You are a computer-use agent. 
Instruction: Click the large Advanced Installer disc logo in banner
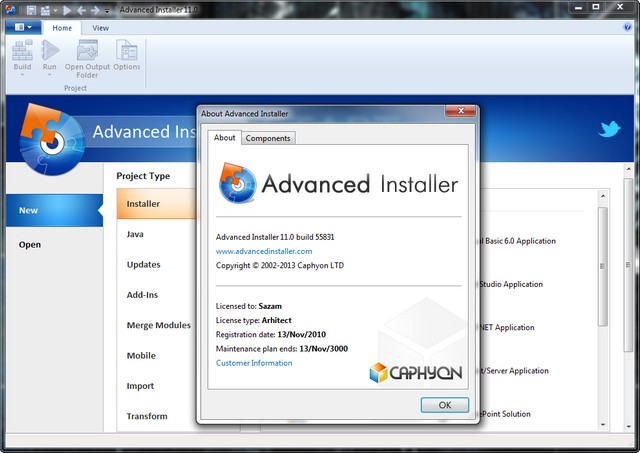click(x=52, y=140)
